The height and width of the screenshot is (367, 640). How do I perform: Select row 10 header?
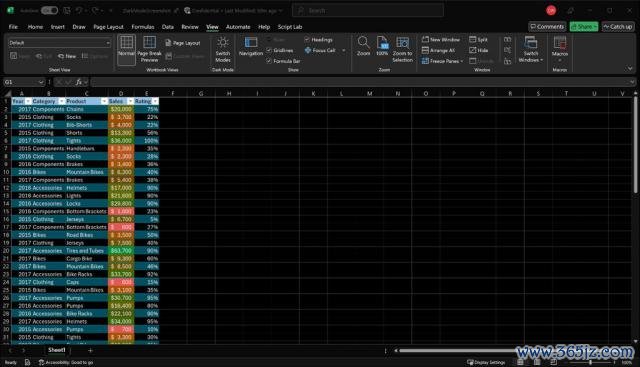click(x=6, y=172)
